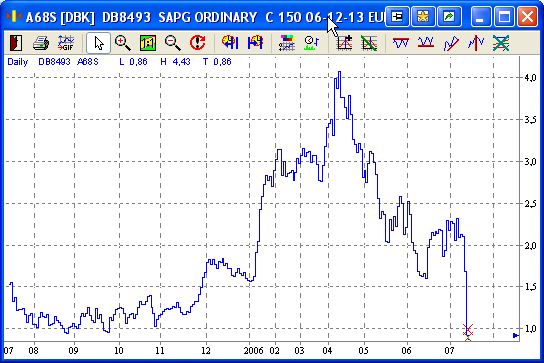Remove indicator from chart with crossed icon
The height and width of the screenshot is (363, 544).
pyautogui.click(x=369, y=43)
